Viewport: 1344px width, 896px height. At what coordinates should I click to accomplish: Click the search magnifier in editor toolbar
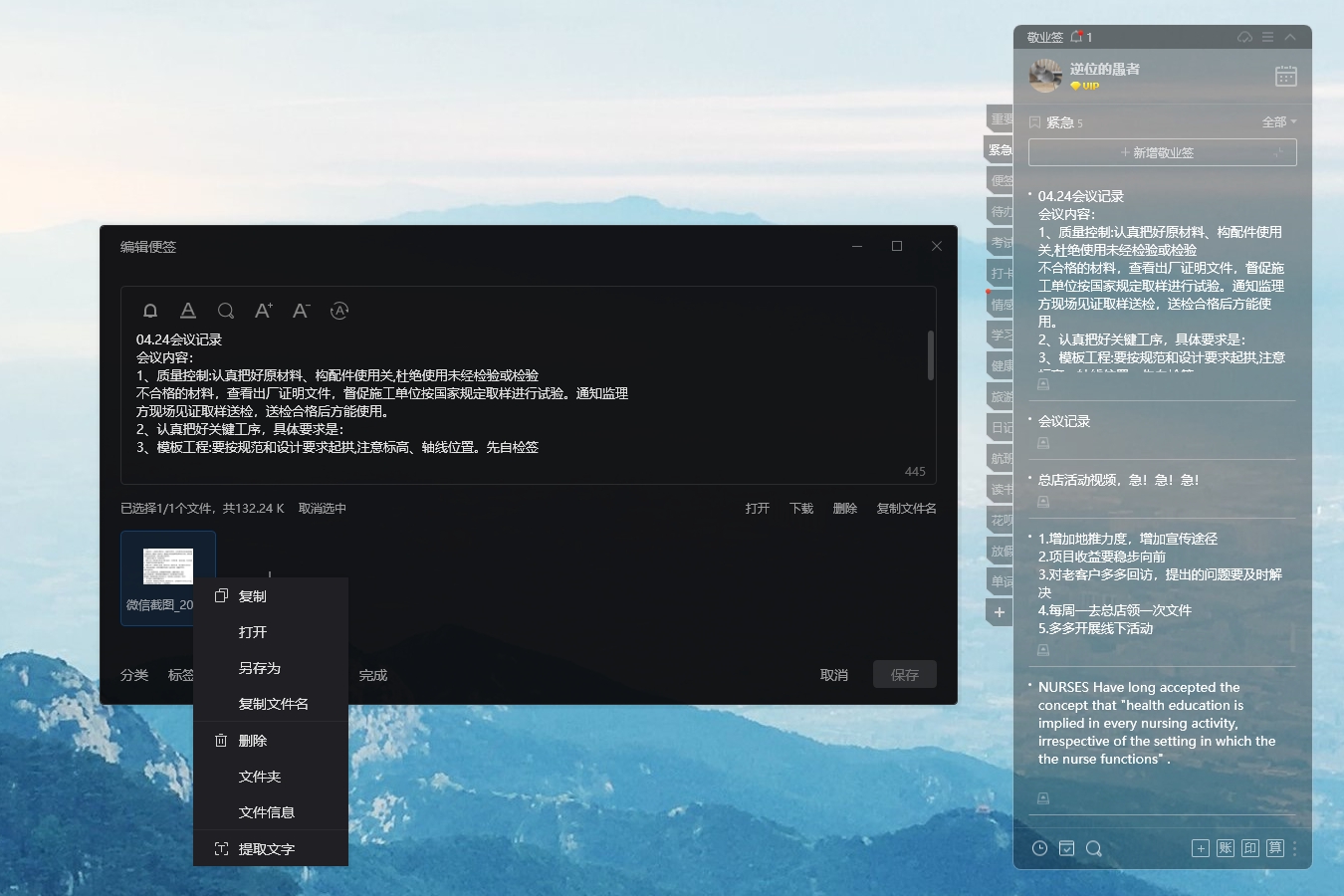(x=226, y=311)
